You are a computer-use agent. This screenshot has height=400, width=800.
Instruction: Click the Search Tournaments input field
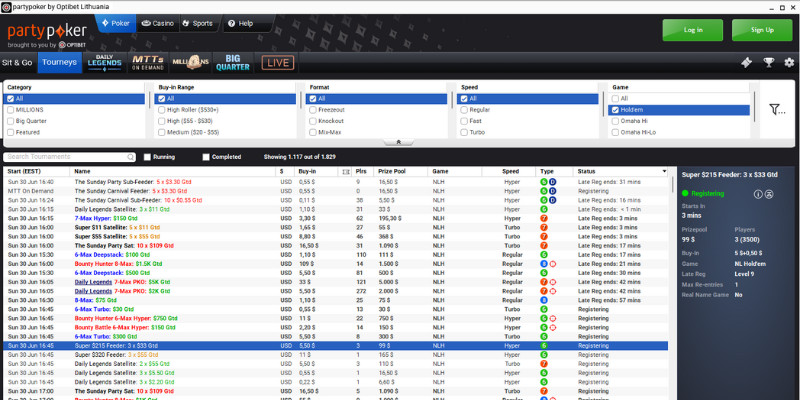point(70,157)
